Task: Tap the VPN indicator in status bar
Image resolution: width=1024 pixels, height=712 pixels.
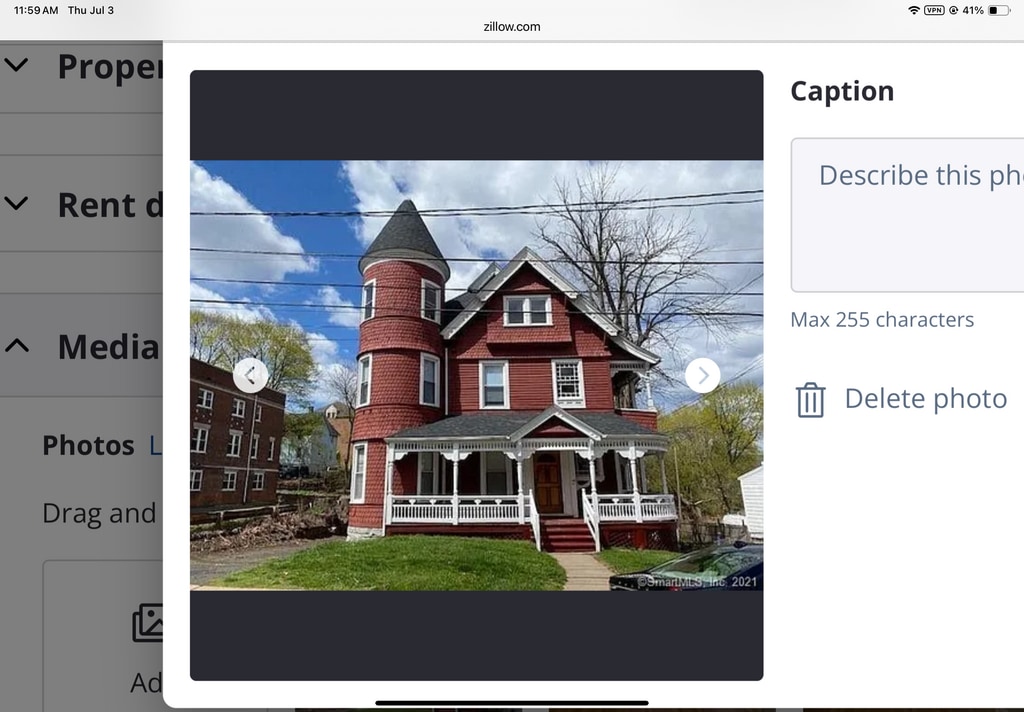Action: (934, 10)
